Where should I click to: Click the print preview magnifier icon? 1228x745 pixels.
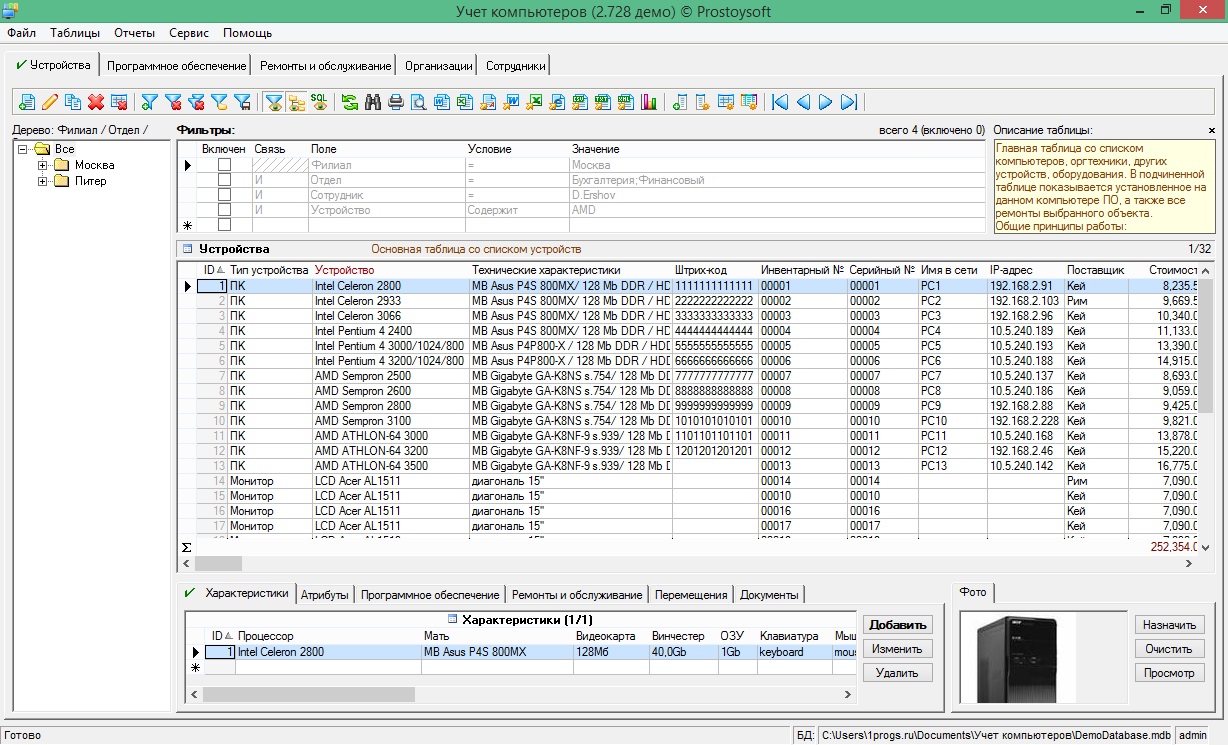tap(419, 101)
